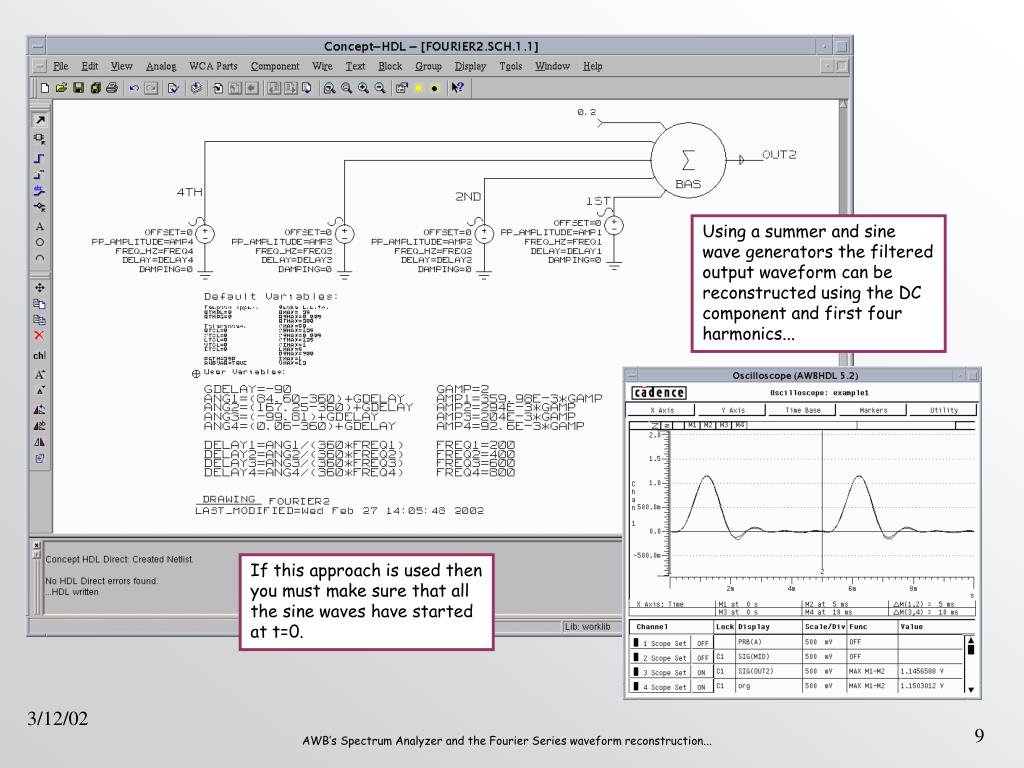This screenshot has height=768, width=1024.
Task: Open the X Axis oscilloscope button
Action: [662, 410]
